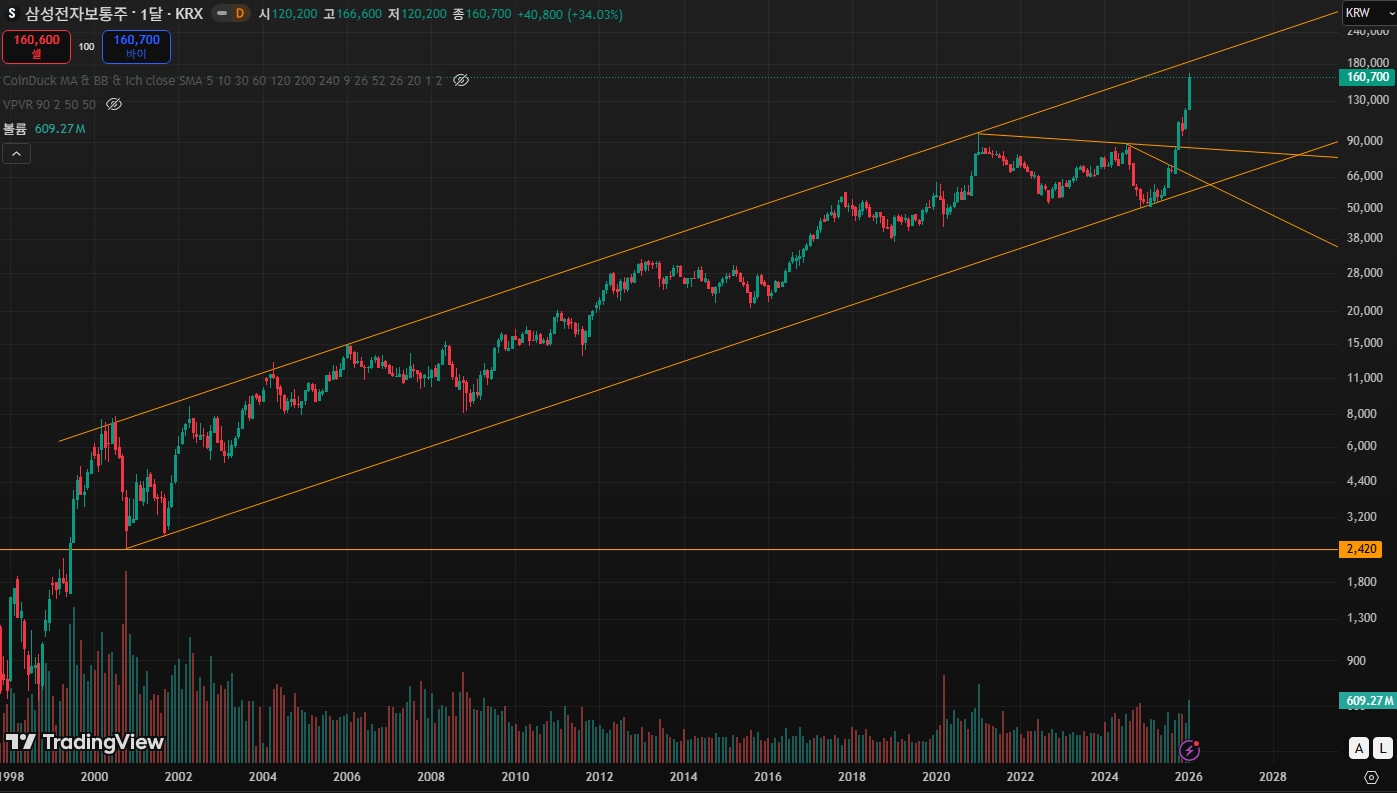The height and width of the screenshot is (793, 1397).
Task: Click the close price value after 종
Action: pyautogui.click(x=489, y=14)
